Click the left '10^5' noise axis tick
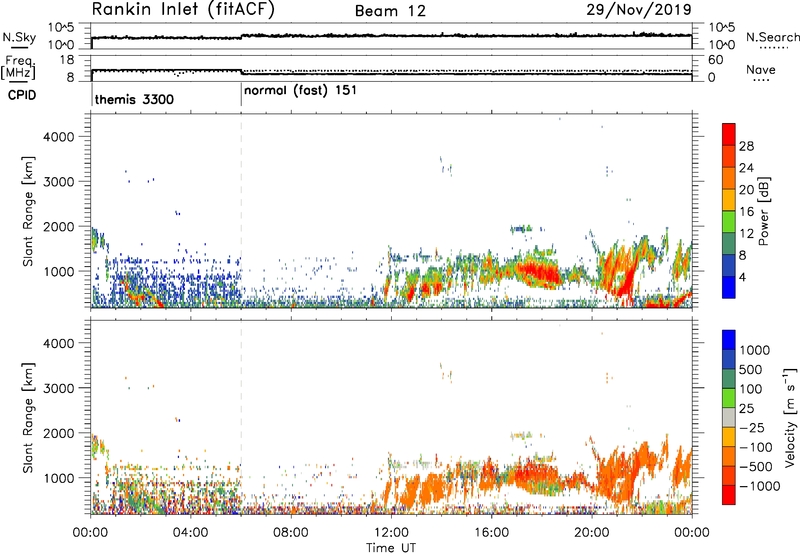Screen dimensions: 800x554 coord(61,28)
